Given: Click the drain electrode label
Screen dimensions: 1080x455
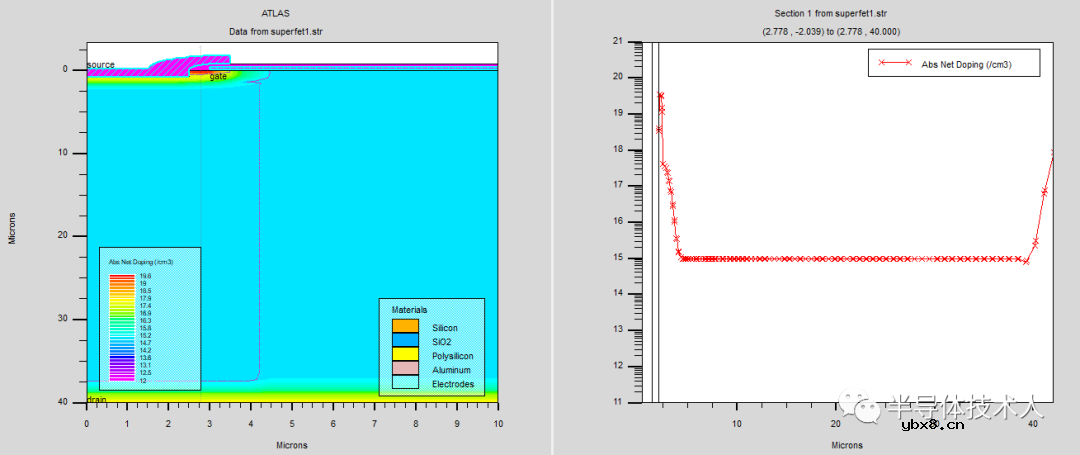Looking at the screenshot, I should 97,399.
